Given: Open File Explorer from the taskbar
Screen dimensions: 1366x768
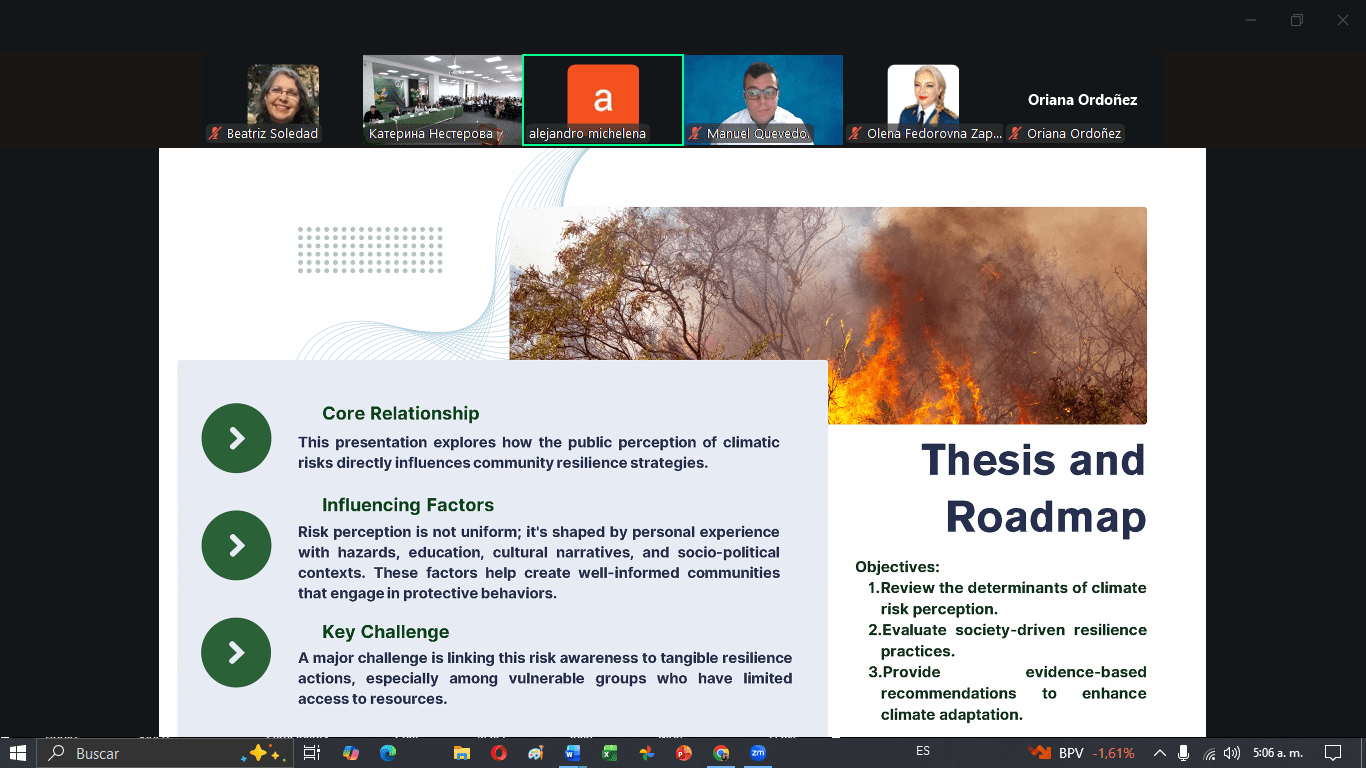Looking at the screenshot, I should point(461,753).
